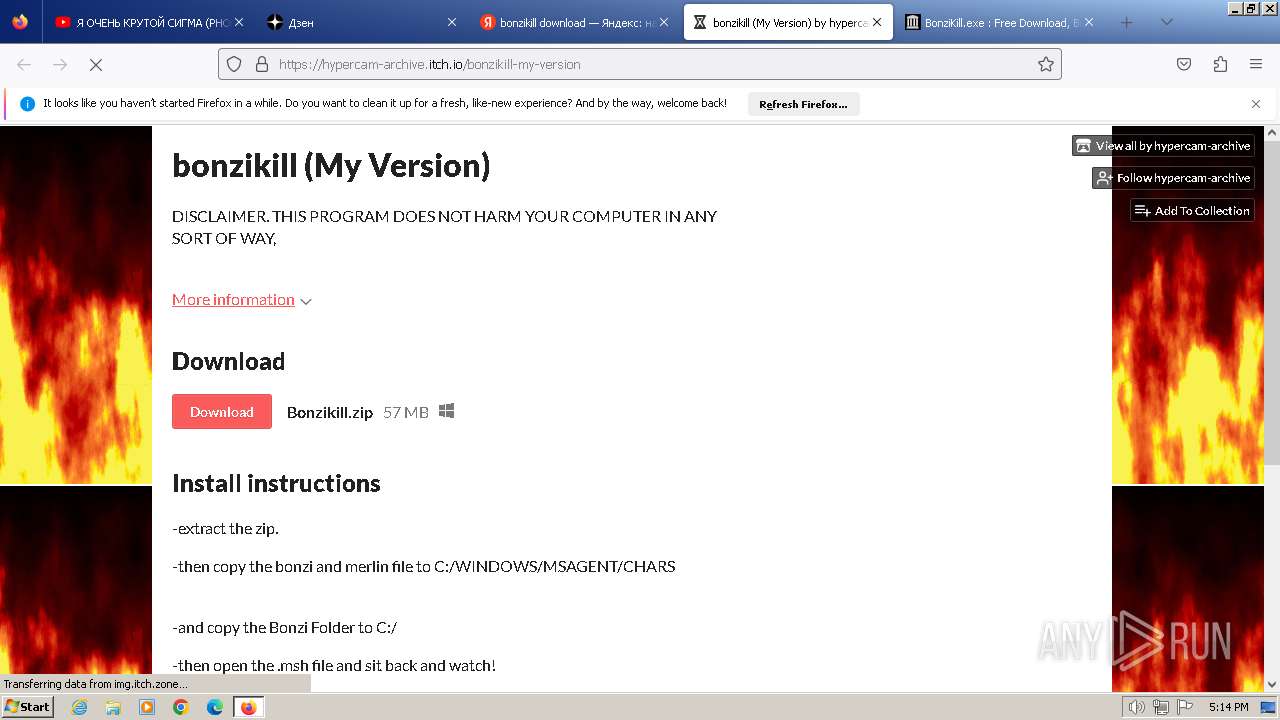Click the '-extract the zip.' instruction line
The height and width of the screenshot is (720, 1280).
[225, 529]
